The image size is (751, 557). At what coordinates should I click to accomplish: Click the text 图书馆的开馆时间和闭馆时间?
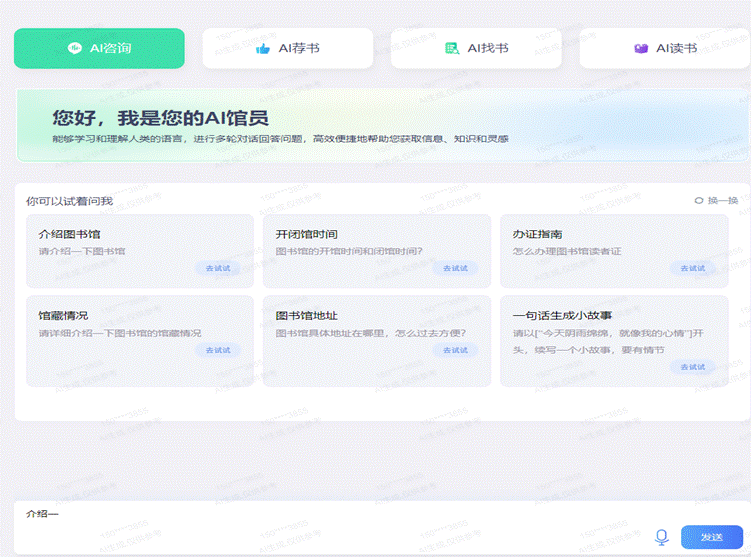[349, 251]
